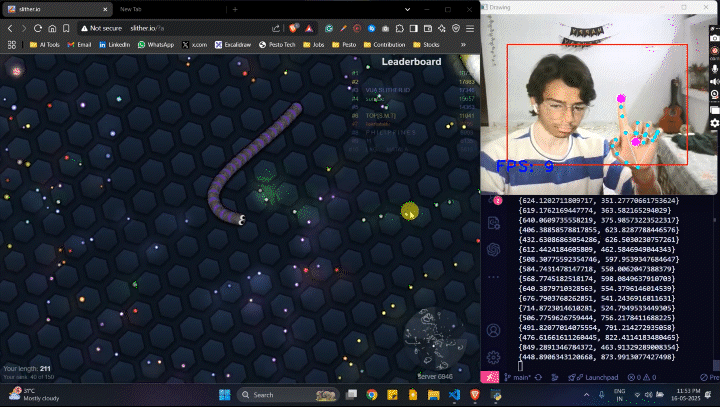
Task: Click the taskbar Search box
Action: [288, 395]
